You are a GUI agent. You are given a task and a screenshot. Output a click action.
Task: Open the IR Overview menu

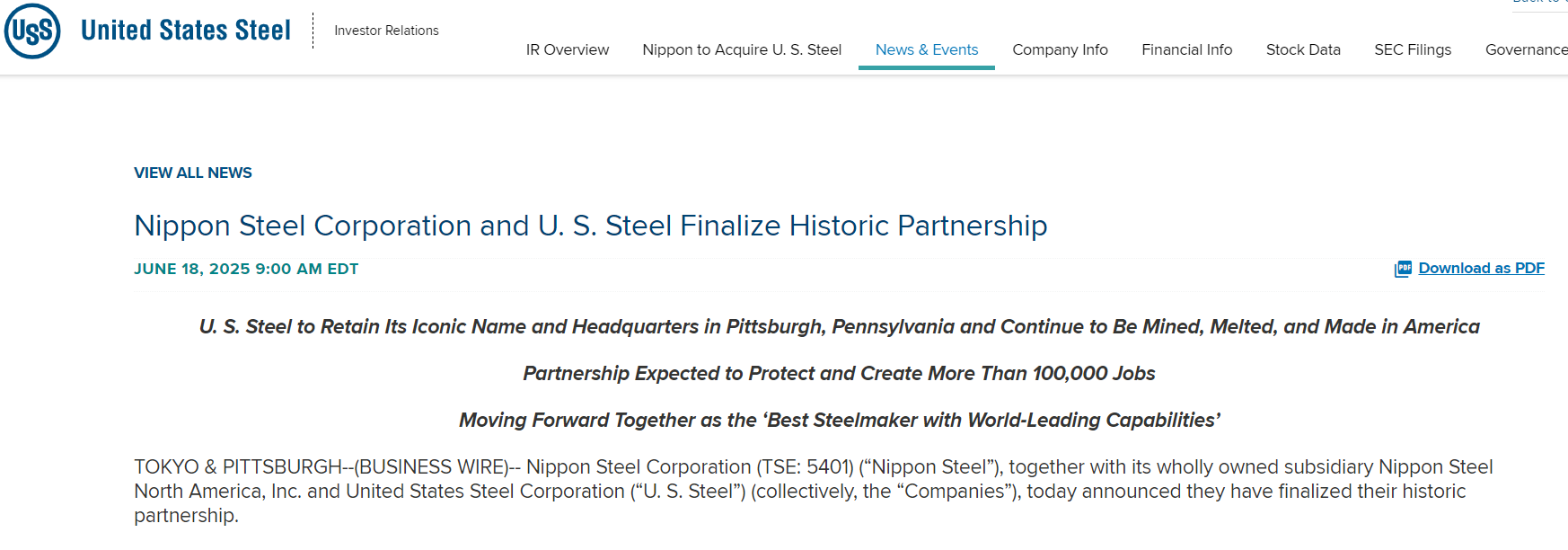[x=568, y=50]
